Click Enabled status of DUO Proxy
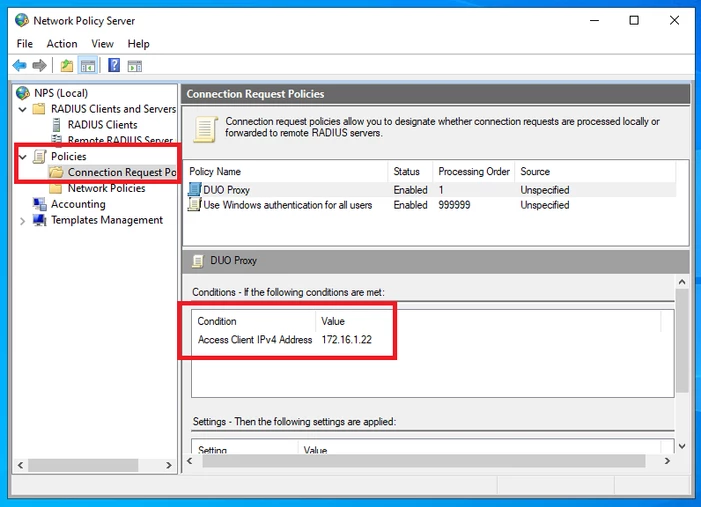The height and width of the screenshot is (507, 701). coord(410,190)
